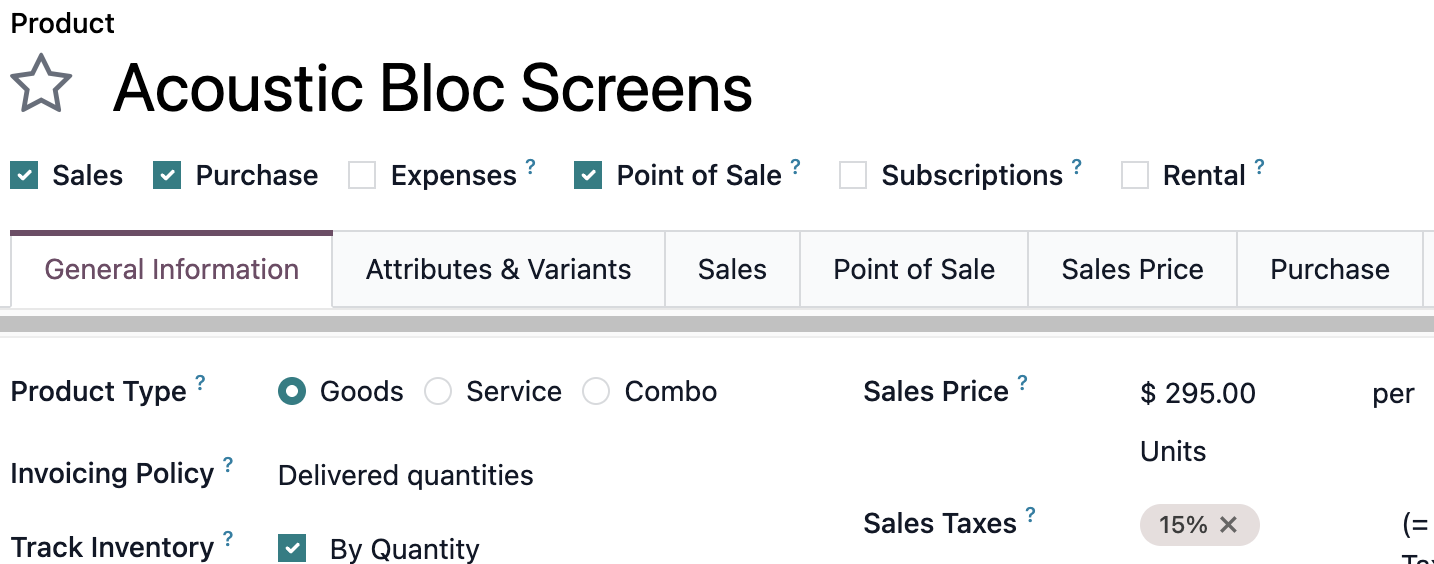Image resolution: width=1434 pixels, height=564 pixels.
Task: Choose the Combo product type
Action: click(596, 391)
